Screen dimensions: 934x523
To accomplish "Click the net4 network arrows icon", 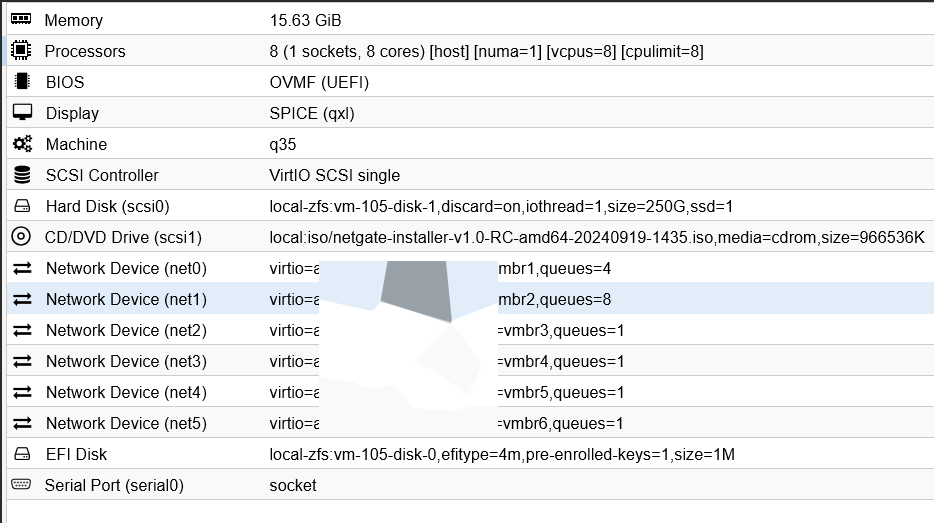I will (x=22, y=392).
